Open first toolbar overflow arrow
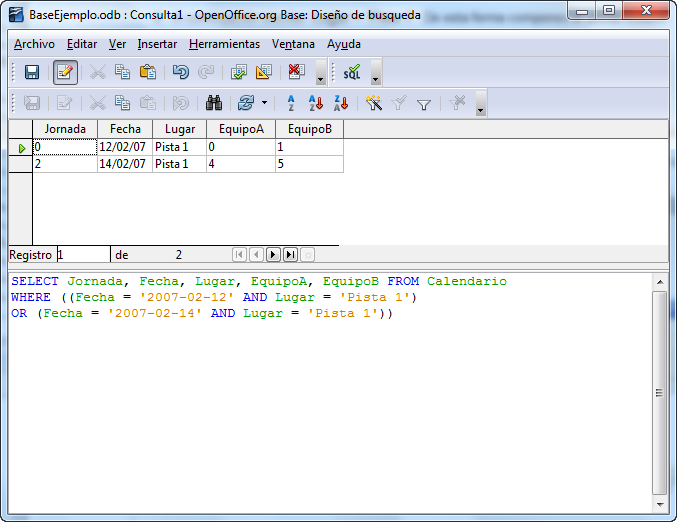677x522 pixels. click(320, 73)
